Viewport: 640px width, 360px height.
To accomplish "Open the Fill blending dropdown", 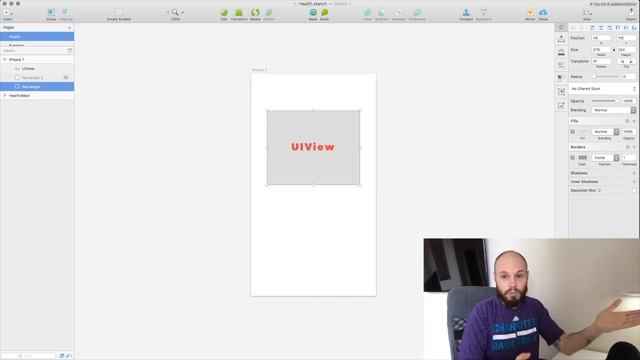I will (605, 132).
